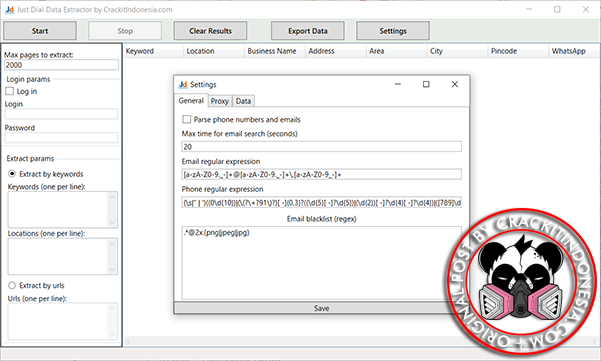Click the Email blacklist text area

point(321,263)
